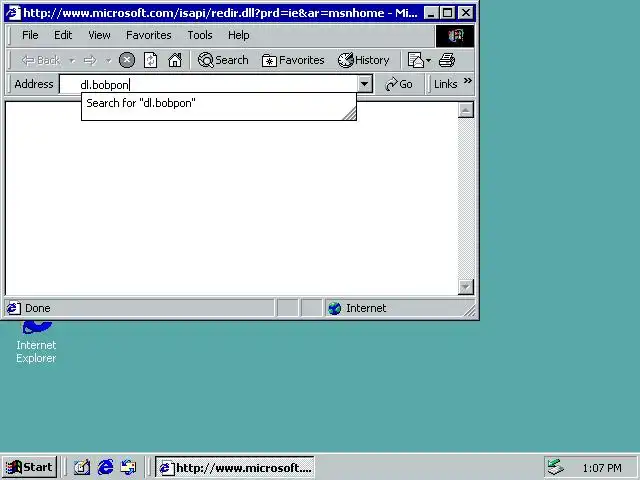Viewport: 640px width, 480px height.
Task: Show the History pane from toolbar
Action: pyautogui.click(x=363, y=60)
